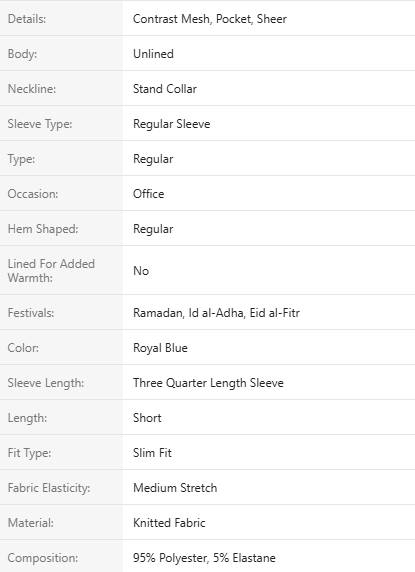Image resolution: width=415 pixels, height=572 pixels.
Task: Click the Details label
Action: click(27, 19)
